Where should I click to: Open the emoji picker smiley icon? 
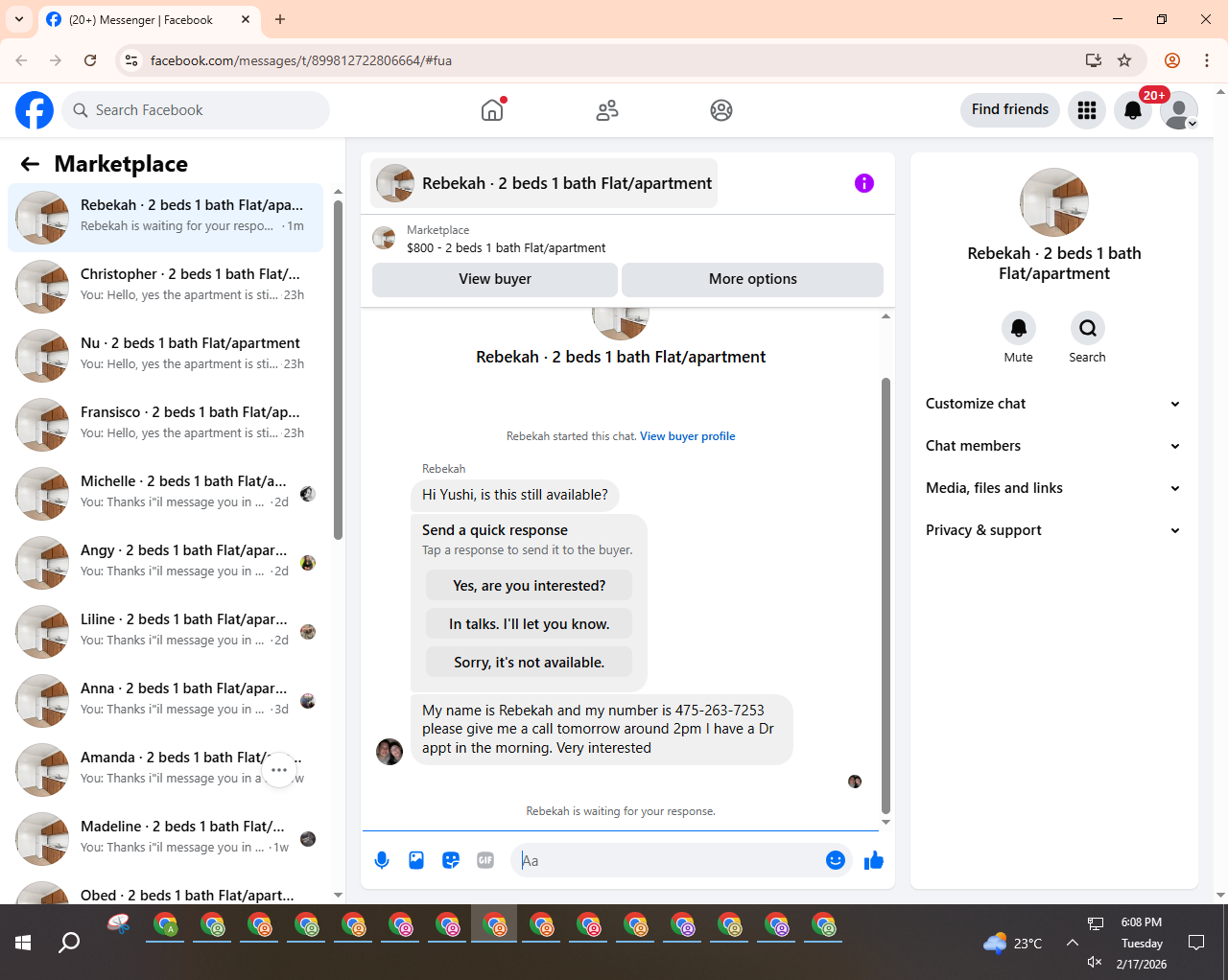(836, 860)
